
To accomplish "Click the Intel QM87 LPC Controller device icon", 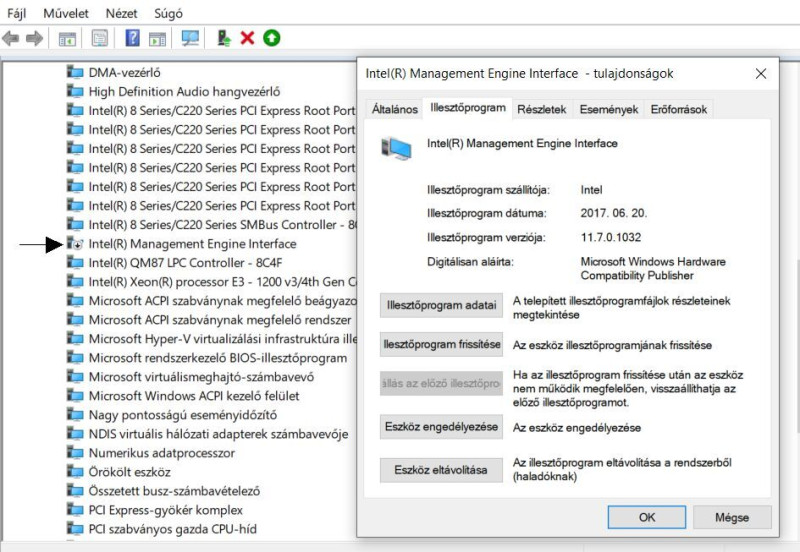I will [x=75, y=262].
